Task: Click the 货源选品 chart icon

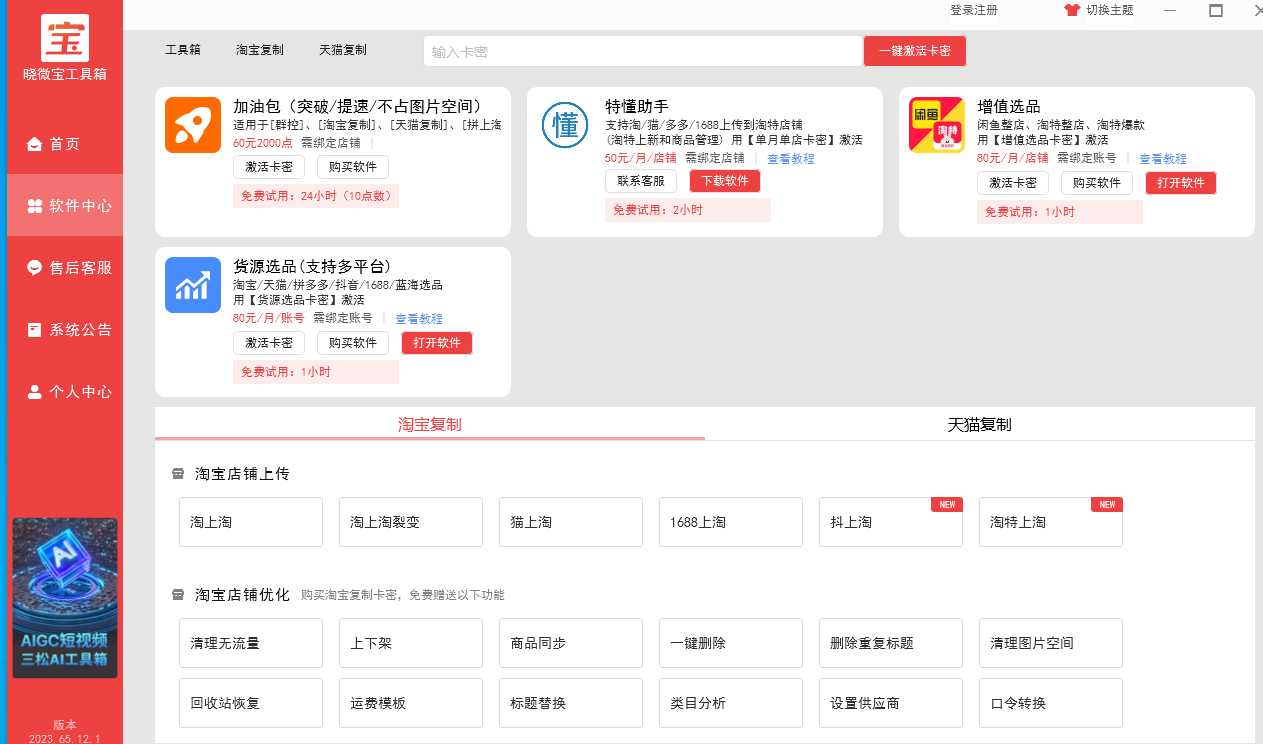Action: click(193, 285)
